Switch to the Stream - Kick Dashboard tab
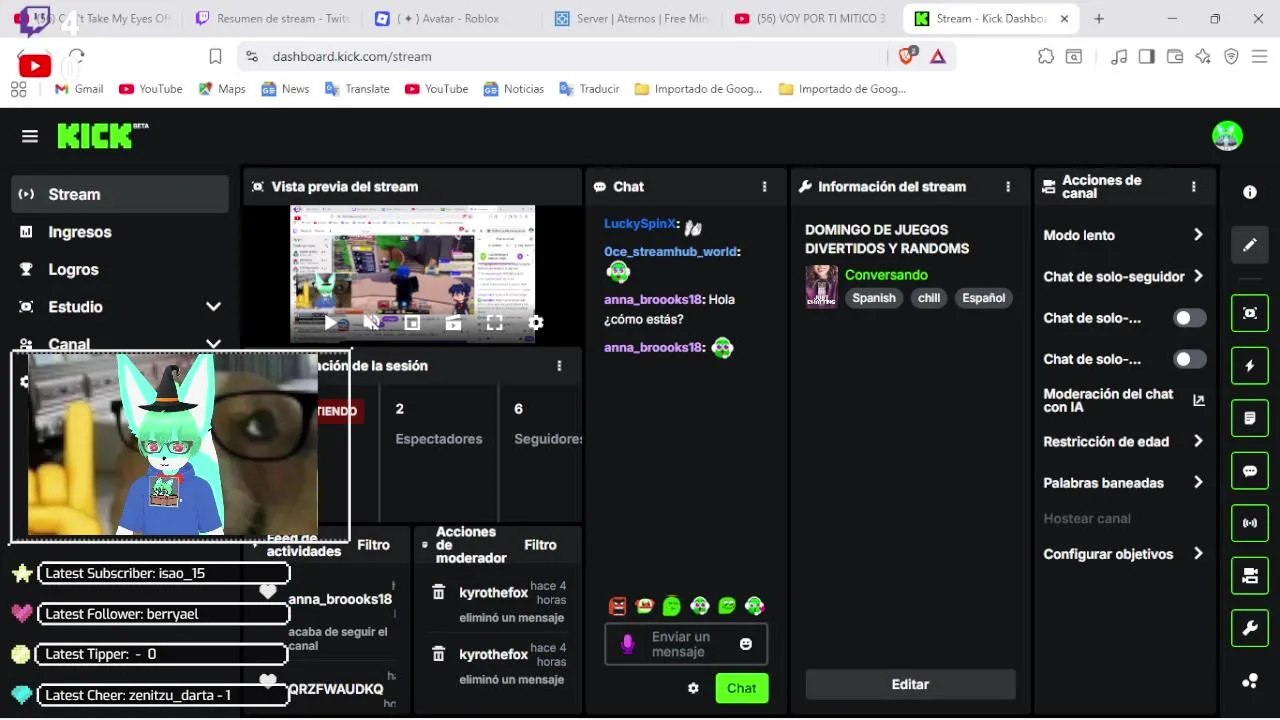Image resolution: width=1280 pixels, height=720 pixels. click(x=990, y=18)
